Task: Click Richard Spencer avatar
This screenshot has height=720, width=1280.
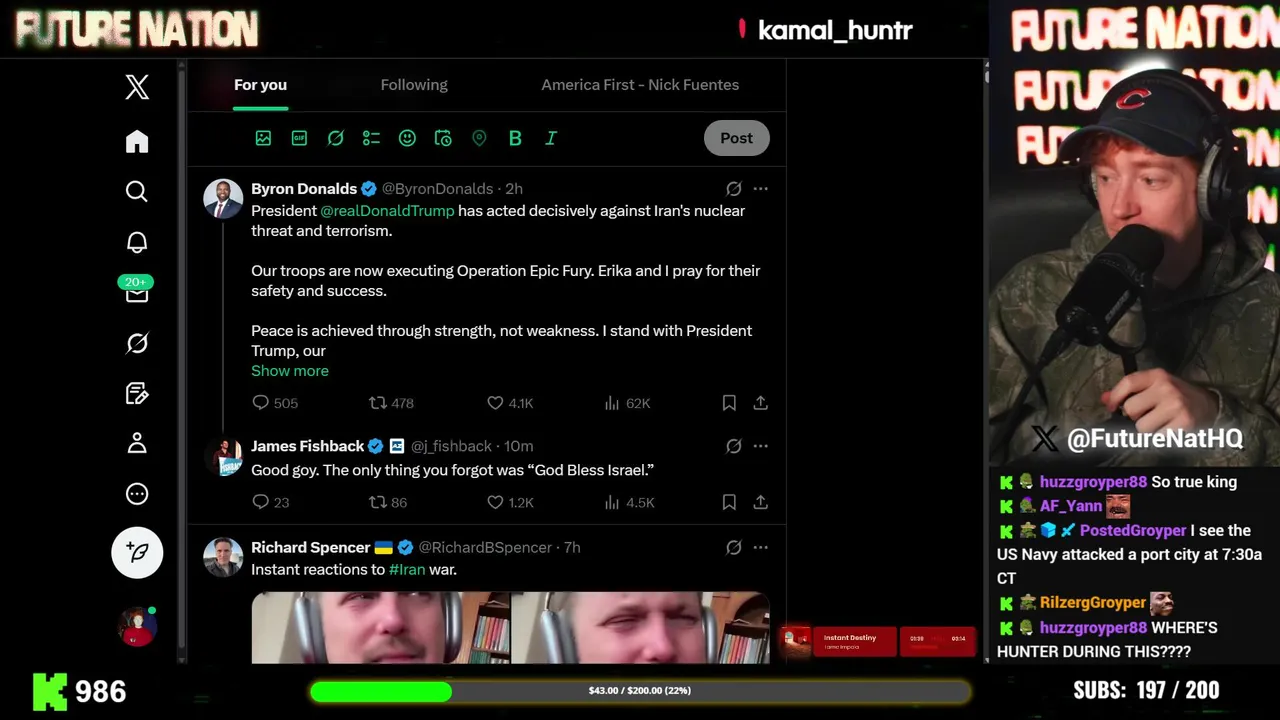Action: (x=223, y=558)
